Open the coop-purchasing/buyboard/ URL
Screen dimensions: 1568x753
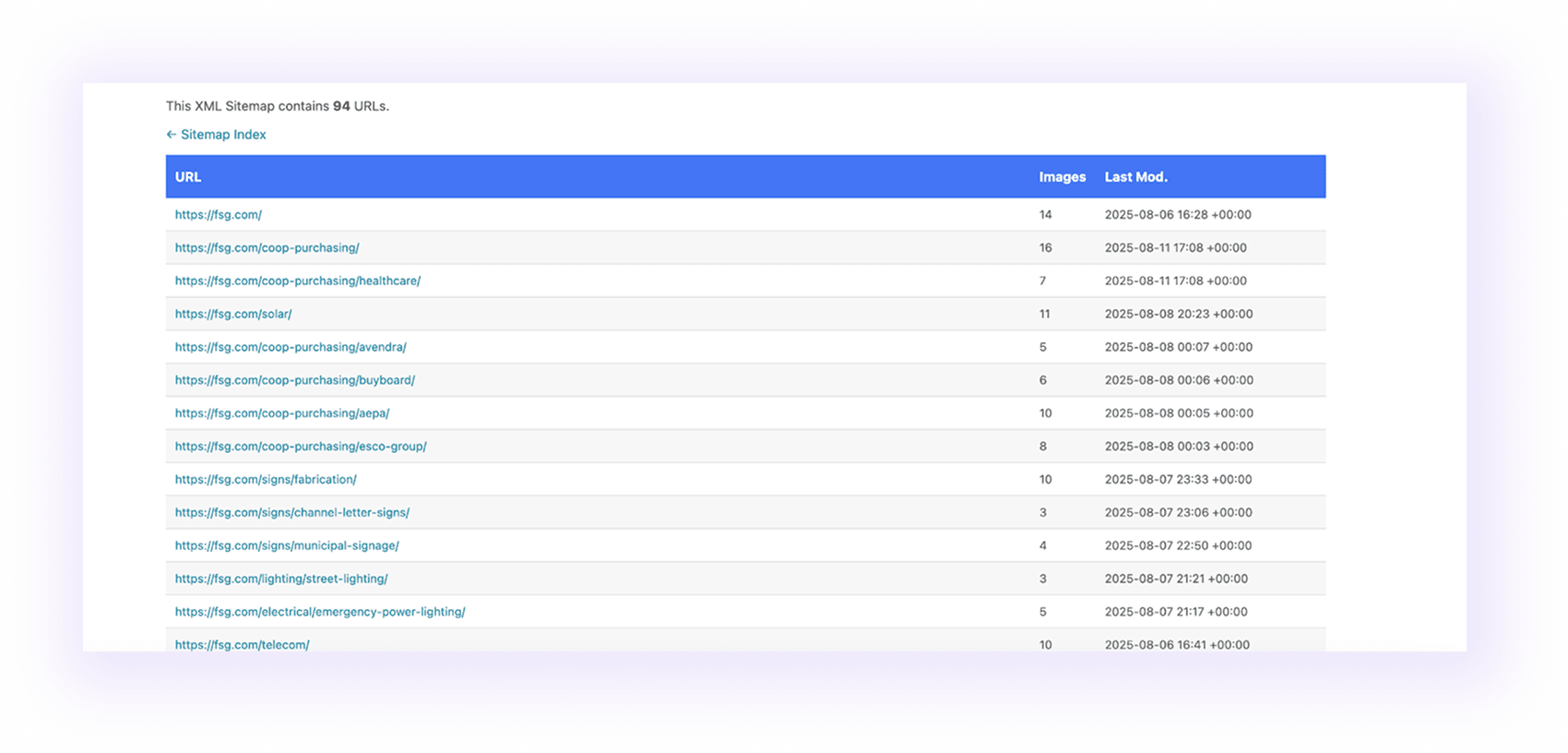pyautogui.click(x=295, y=380)
